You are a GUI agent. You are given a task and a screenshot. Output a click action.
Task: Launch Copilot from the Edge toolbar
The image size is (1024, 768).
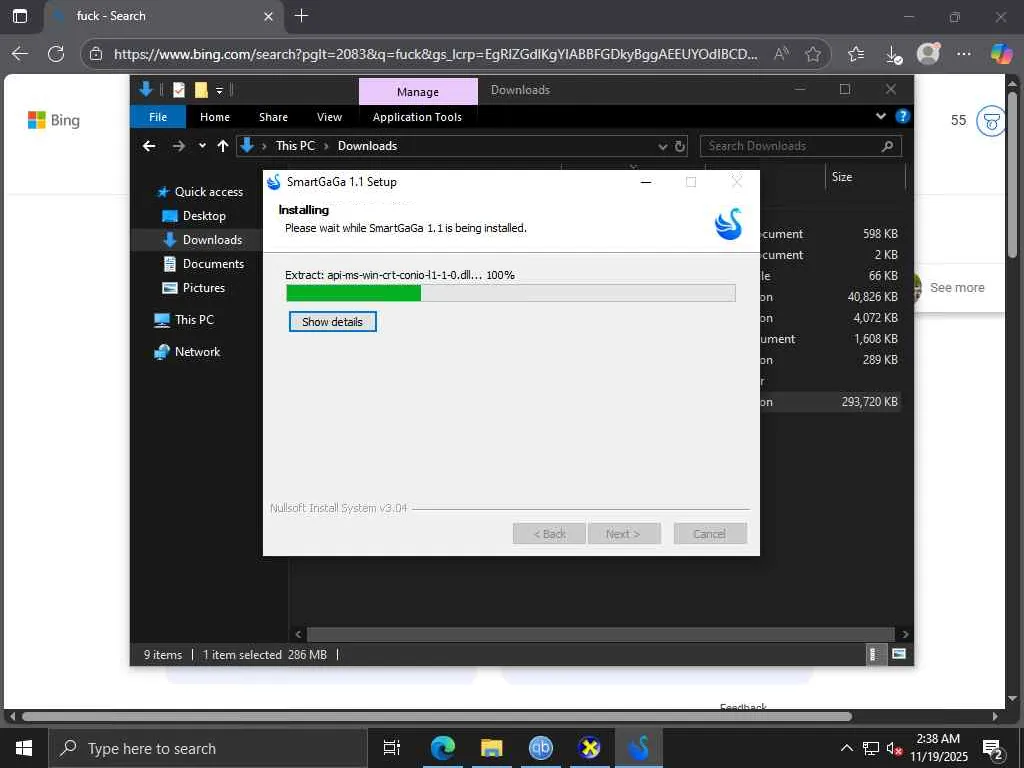click(1000, 54)
